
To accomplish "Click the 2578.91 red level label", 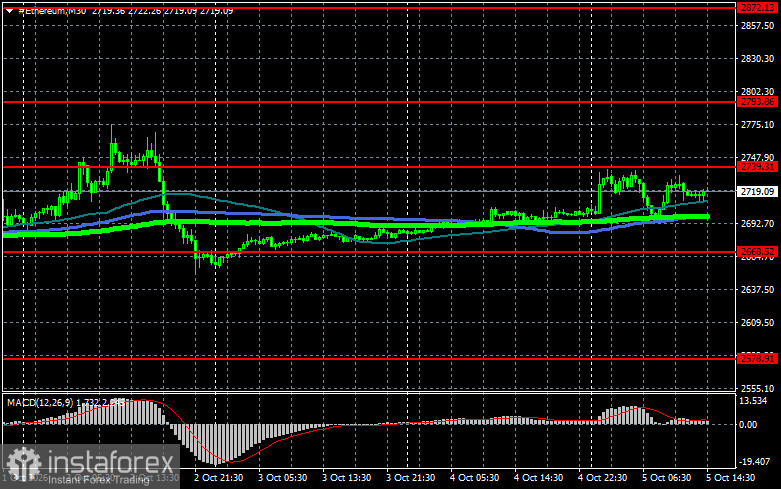I will [x=757, y=359].
